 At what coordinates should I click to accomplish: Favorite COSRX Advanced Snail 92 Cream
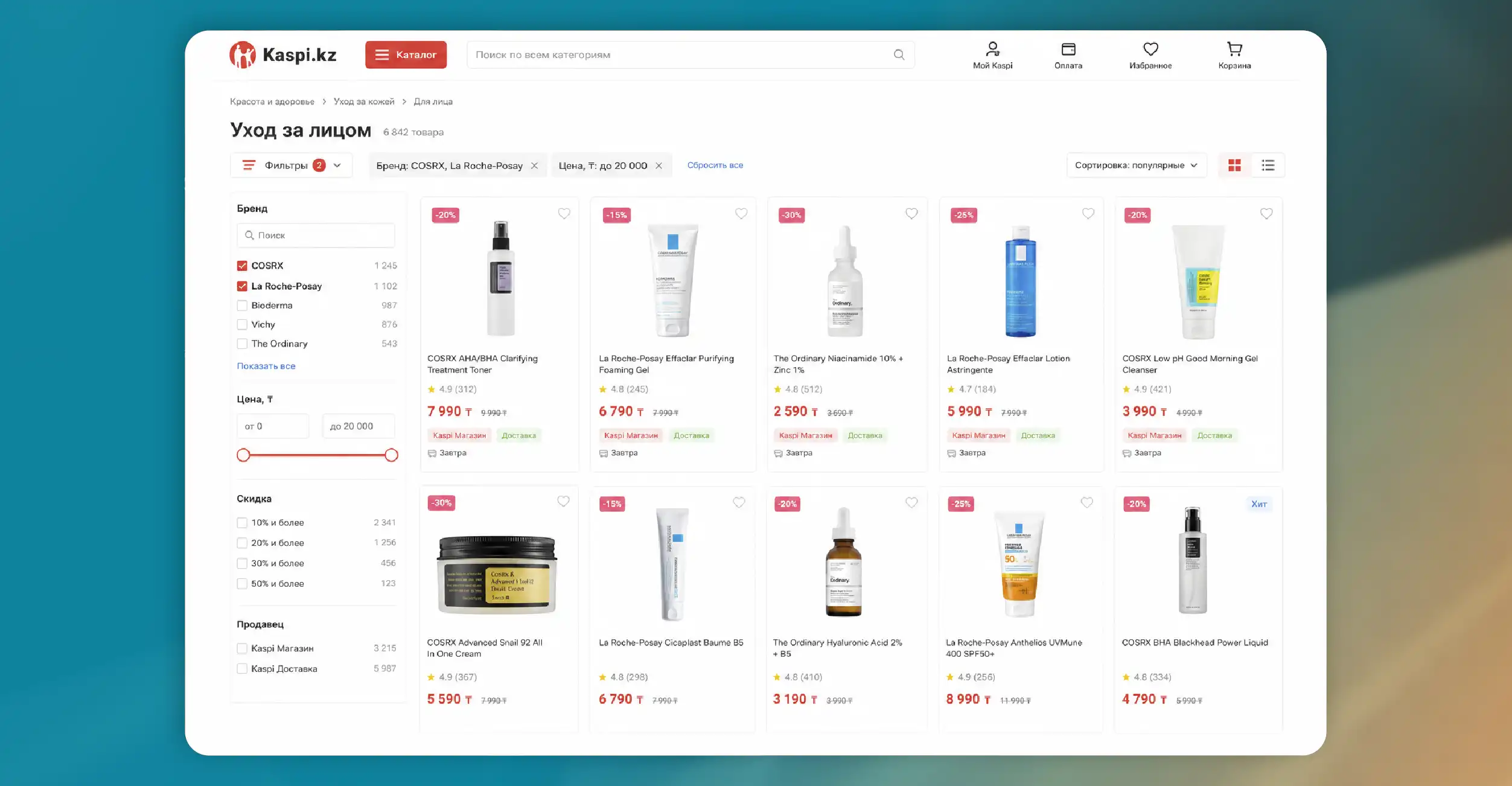point(563,502)
